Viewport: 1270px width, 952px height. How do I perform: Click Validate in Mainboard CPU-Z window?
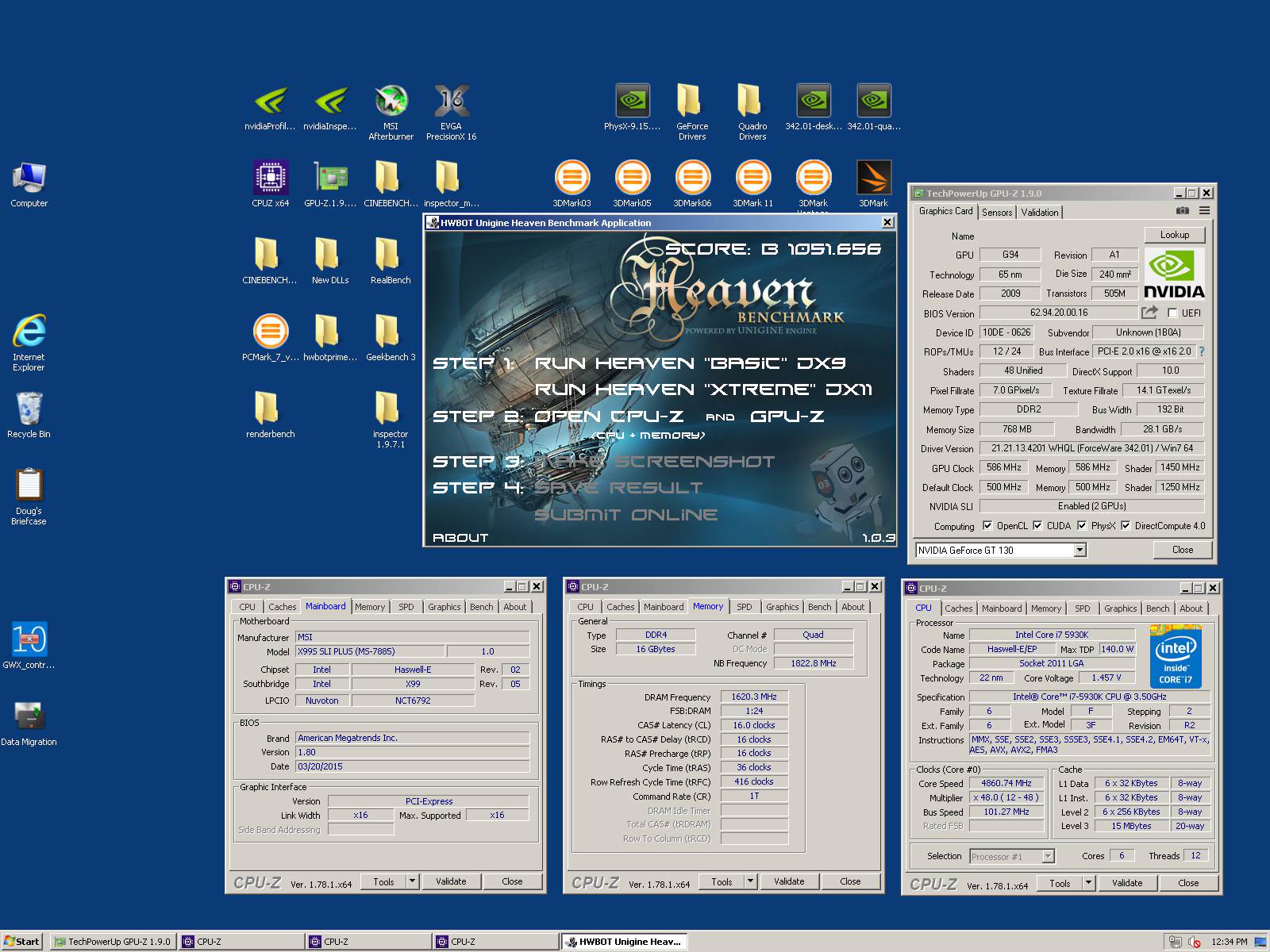451,881
